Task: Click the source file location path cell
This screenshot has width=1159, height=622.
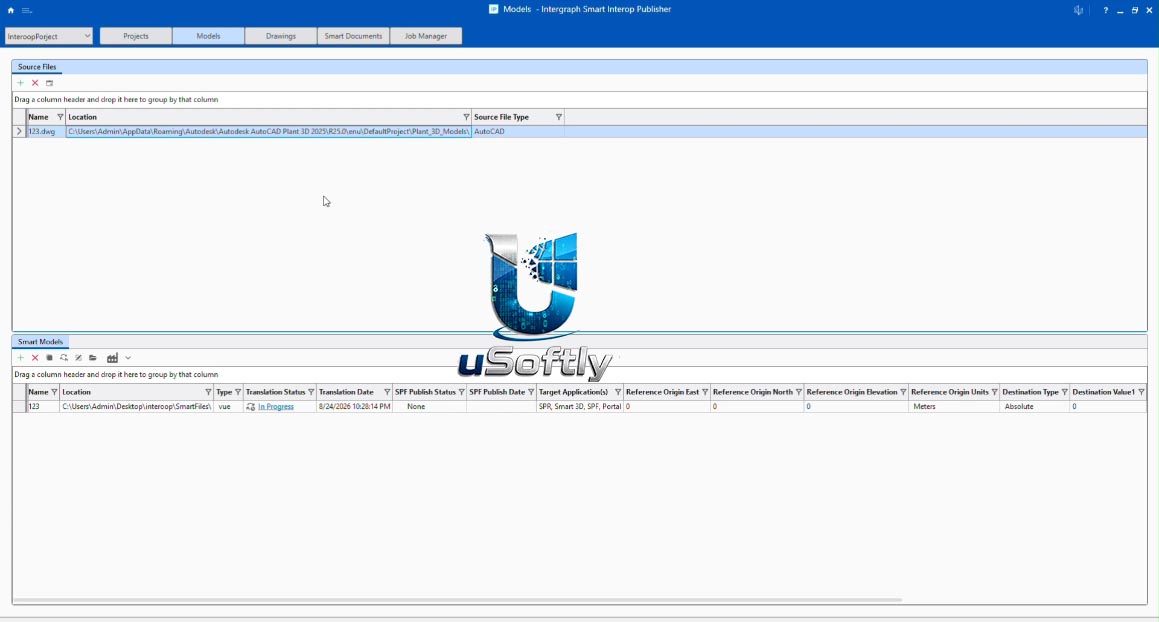Action: click(268, 132)
